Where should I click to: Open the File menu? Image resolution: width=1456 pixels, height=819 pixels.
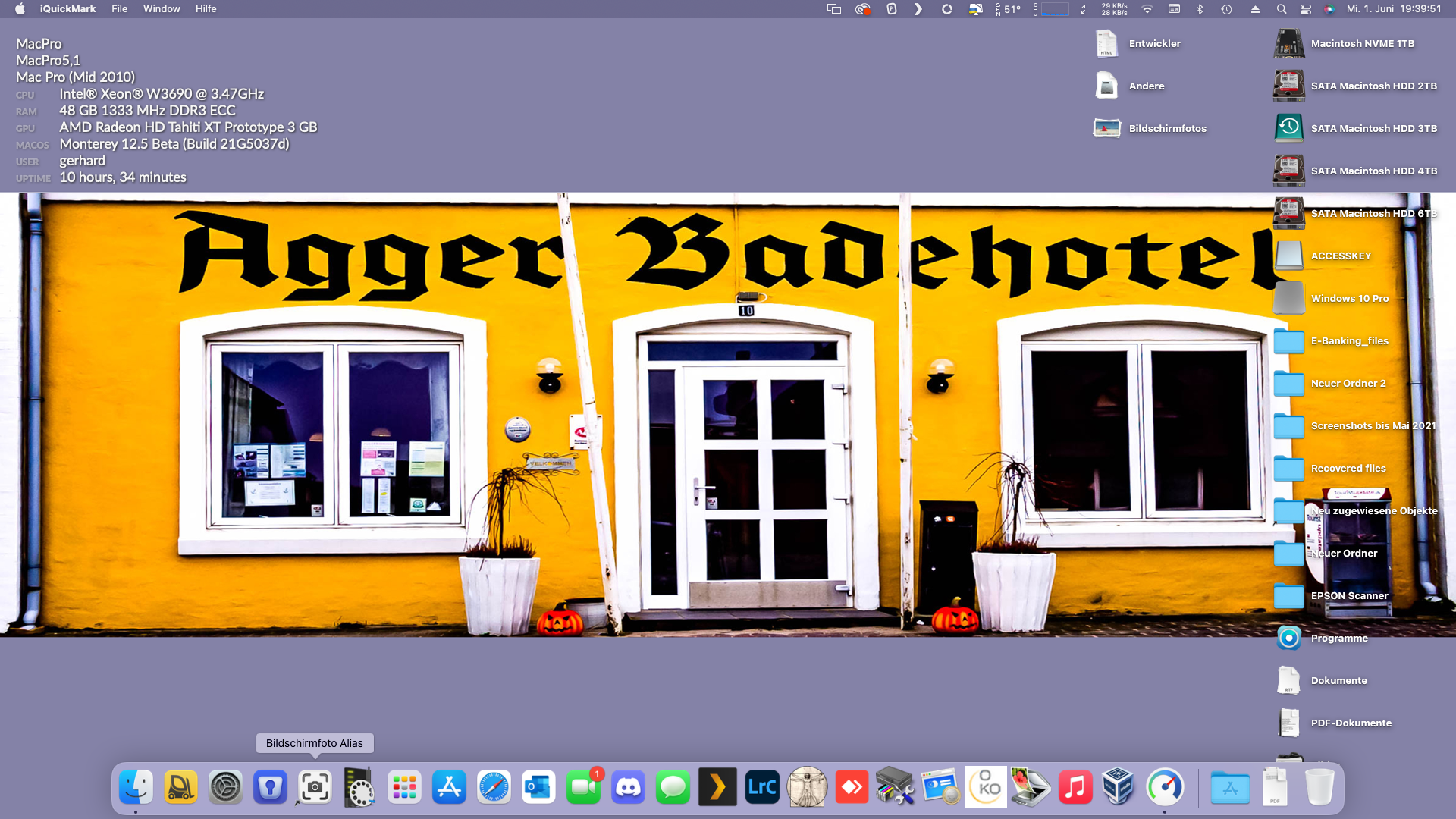point(119,9)
